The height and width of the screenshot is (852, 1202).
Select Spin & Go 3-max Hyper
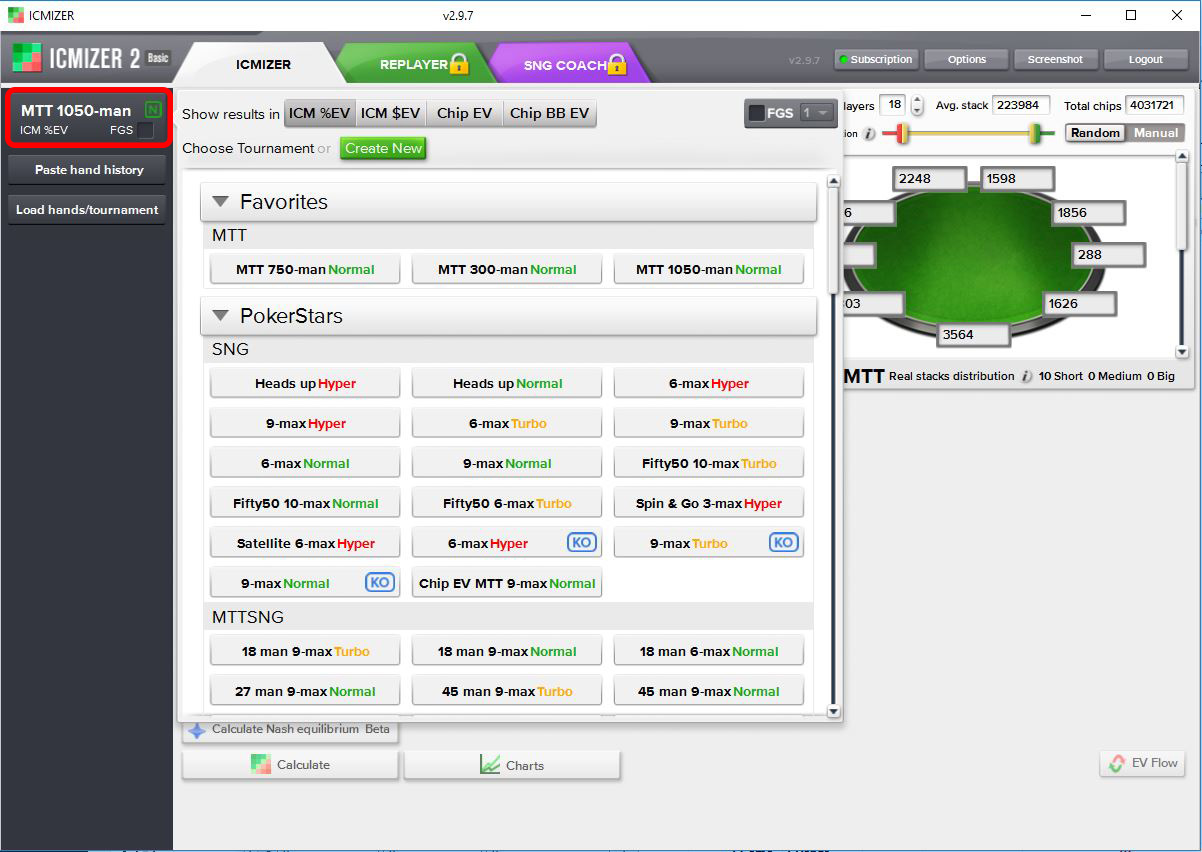(709, 503)
